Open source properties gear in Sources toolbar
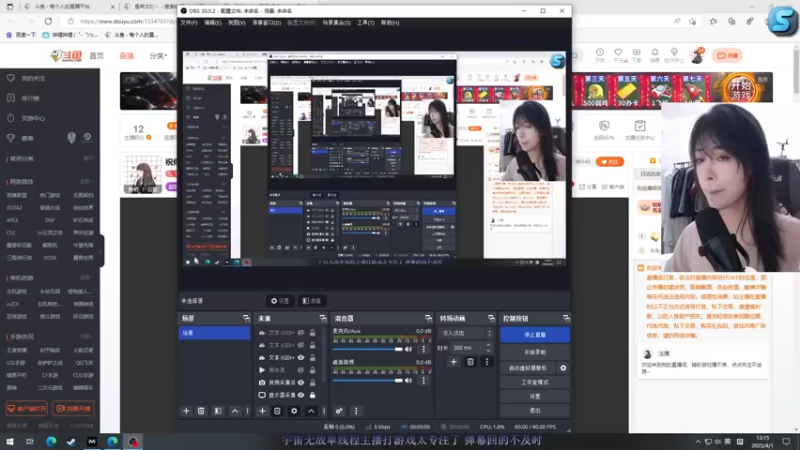This screenshot has height=450, width=800. (x=294, y=411)
